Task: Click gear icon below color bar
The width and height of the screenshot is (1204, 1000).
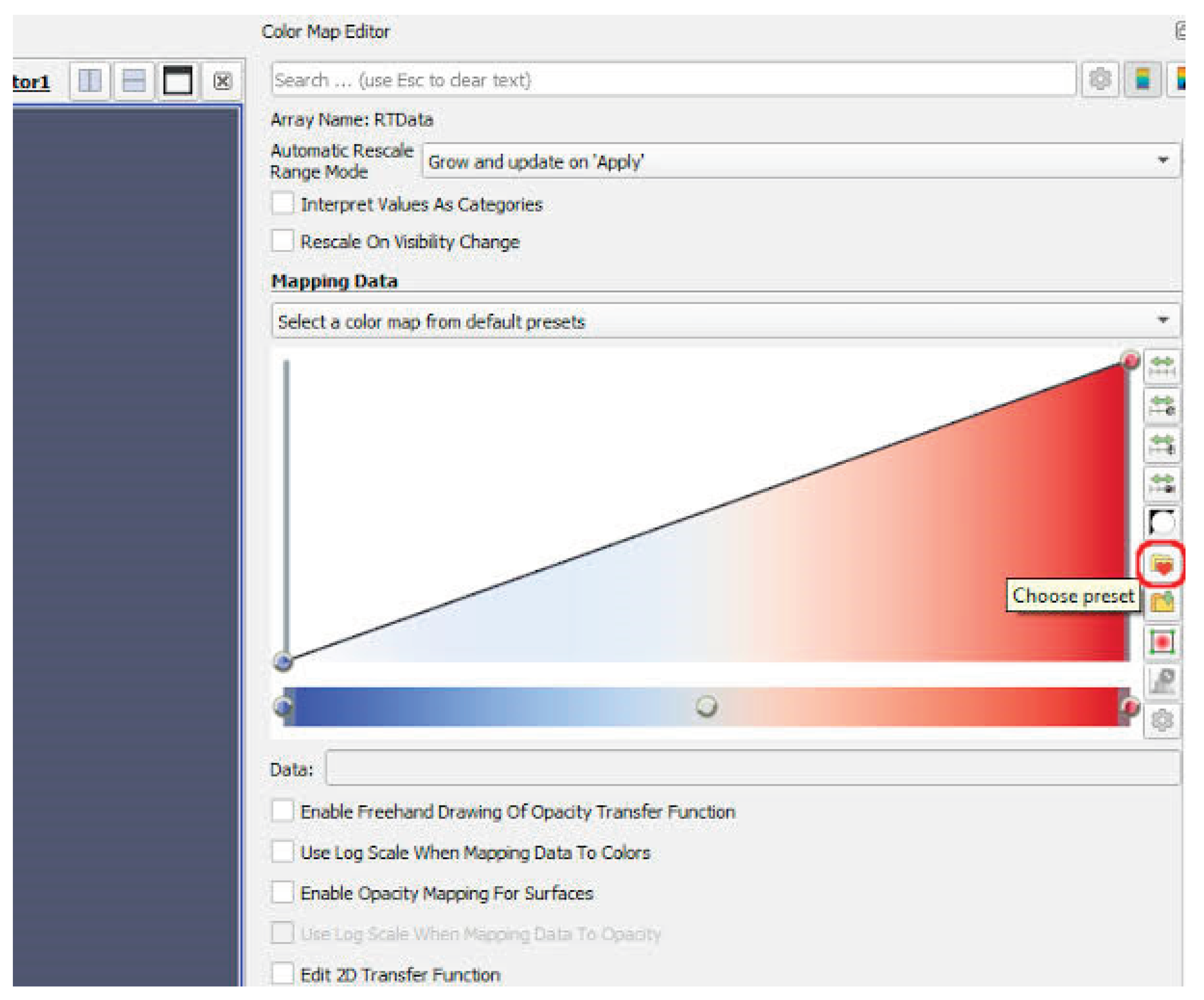Action: tap(1161, 720)
